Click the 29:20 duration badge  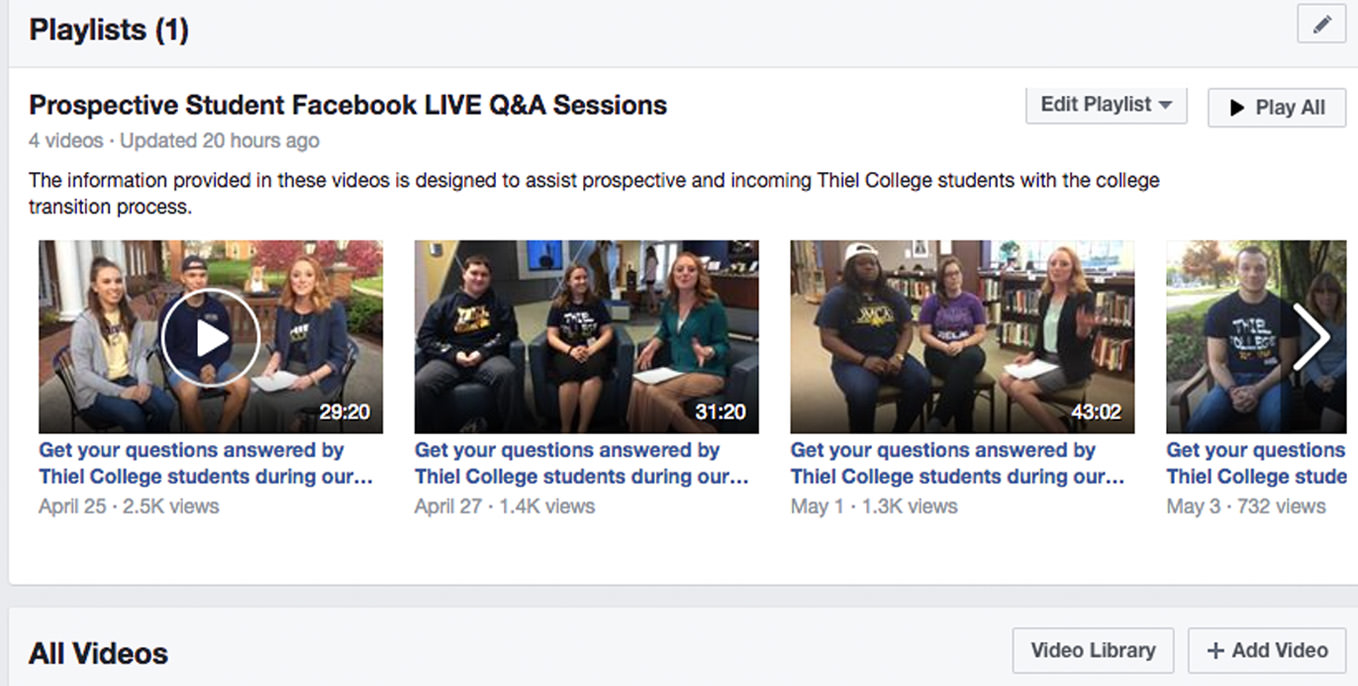(x=346, y=411)
